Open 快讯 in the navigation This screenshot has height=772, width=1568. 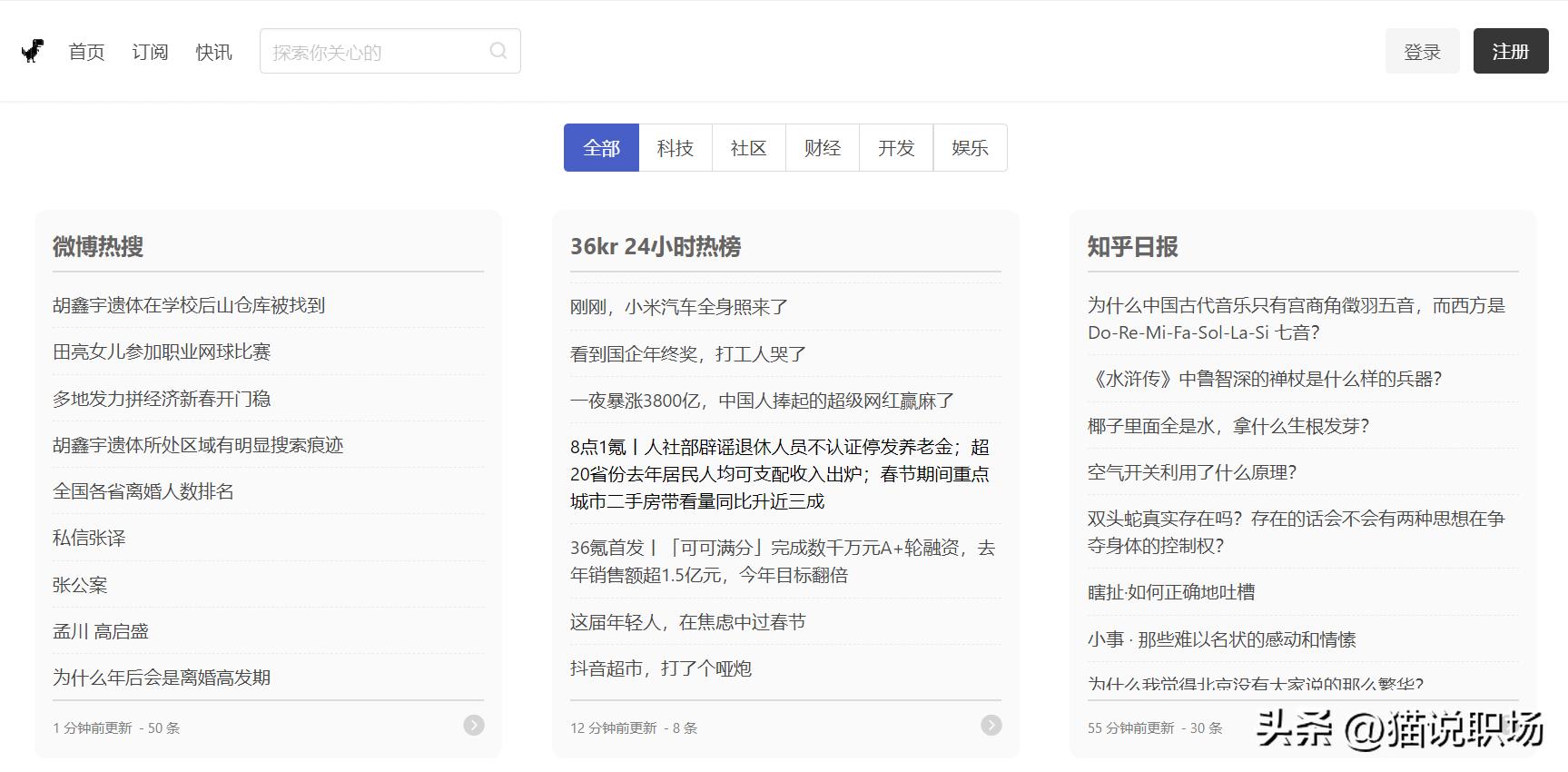tap(213, 52)
